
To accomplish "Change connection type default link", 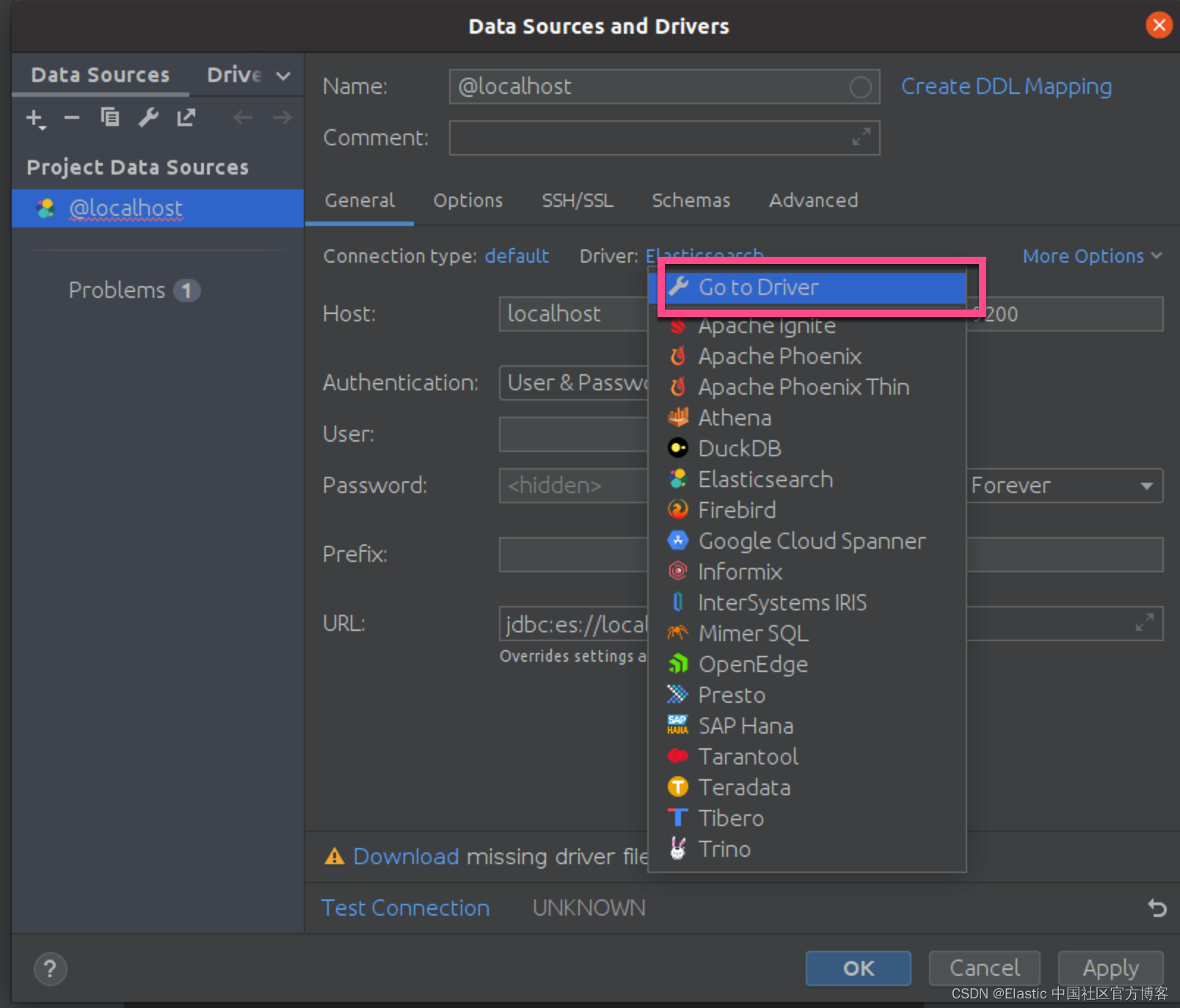I will tap(517, 256).
